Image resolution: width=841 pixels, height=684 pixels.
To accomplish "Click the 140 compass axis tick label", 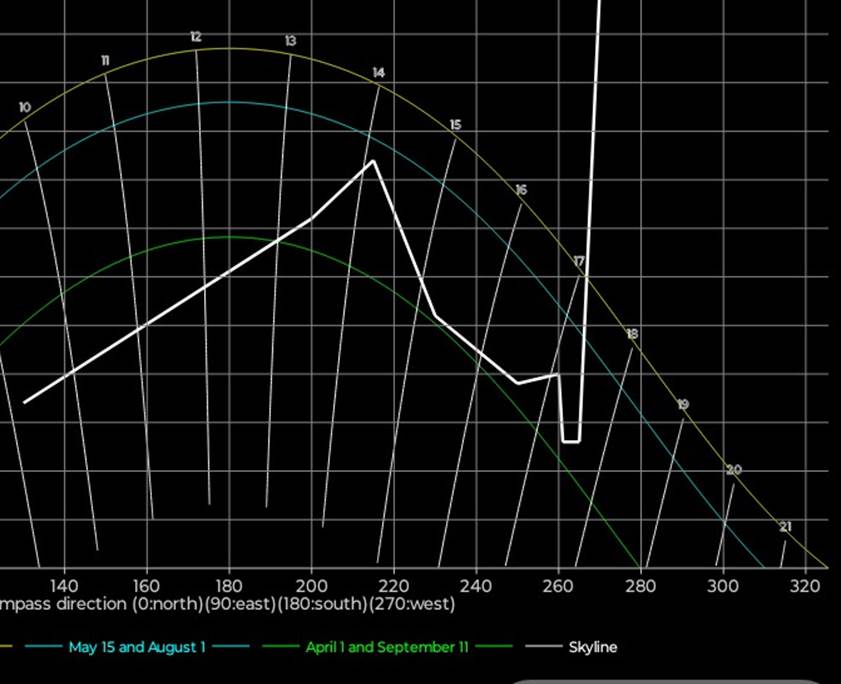I will (64, 585).
